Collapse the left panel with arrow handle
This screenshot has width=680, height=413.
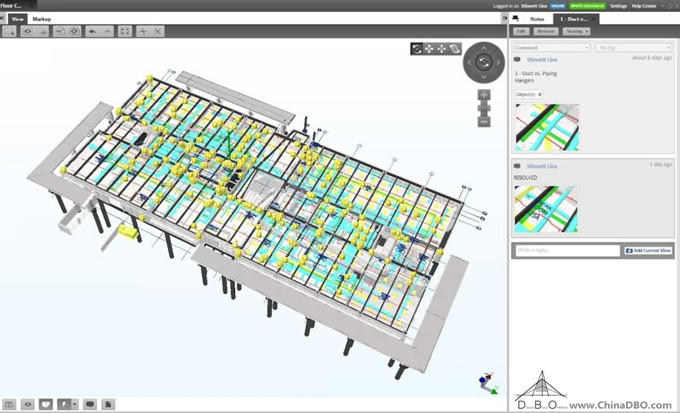[x=3, y=19]
